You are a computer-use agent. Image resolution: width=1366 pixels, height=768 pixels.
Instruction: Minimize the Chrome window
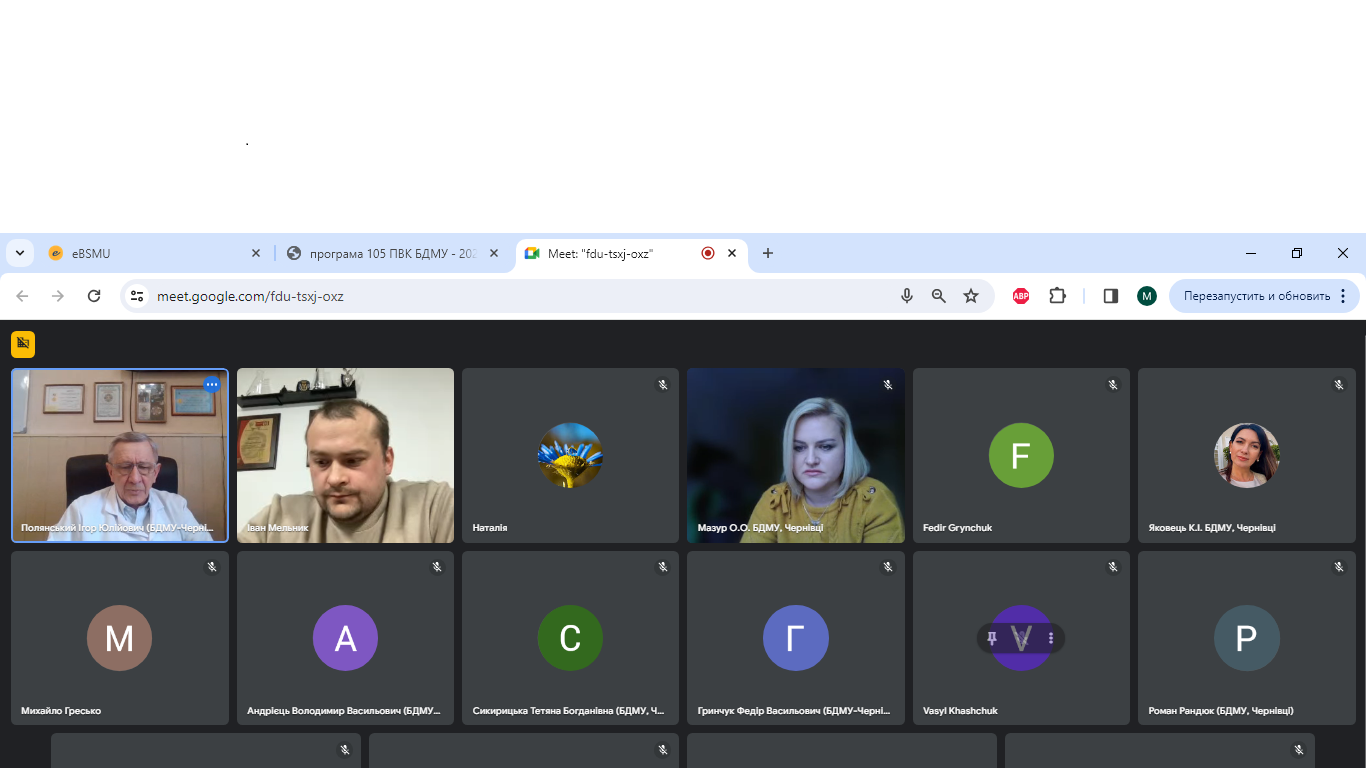point(1251,254)
